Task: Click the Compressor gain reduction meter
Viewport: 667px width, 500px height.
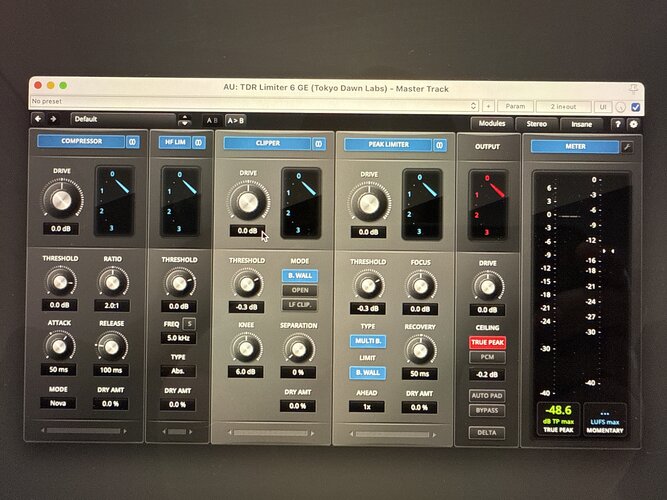Action: click(114, 200)
